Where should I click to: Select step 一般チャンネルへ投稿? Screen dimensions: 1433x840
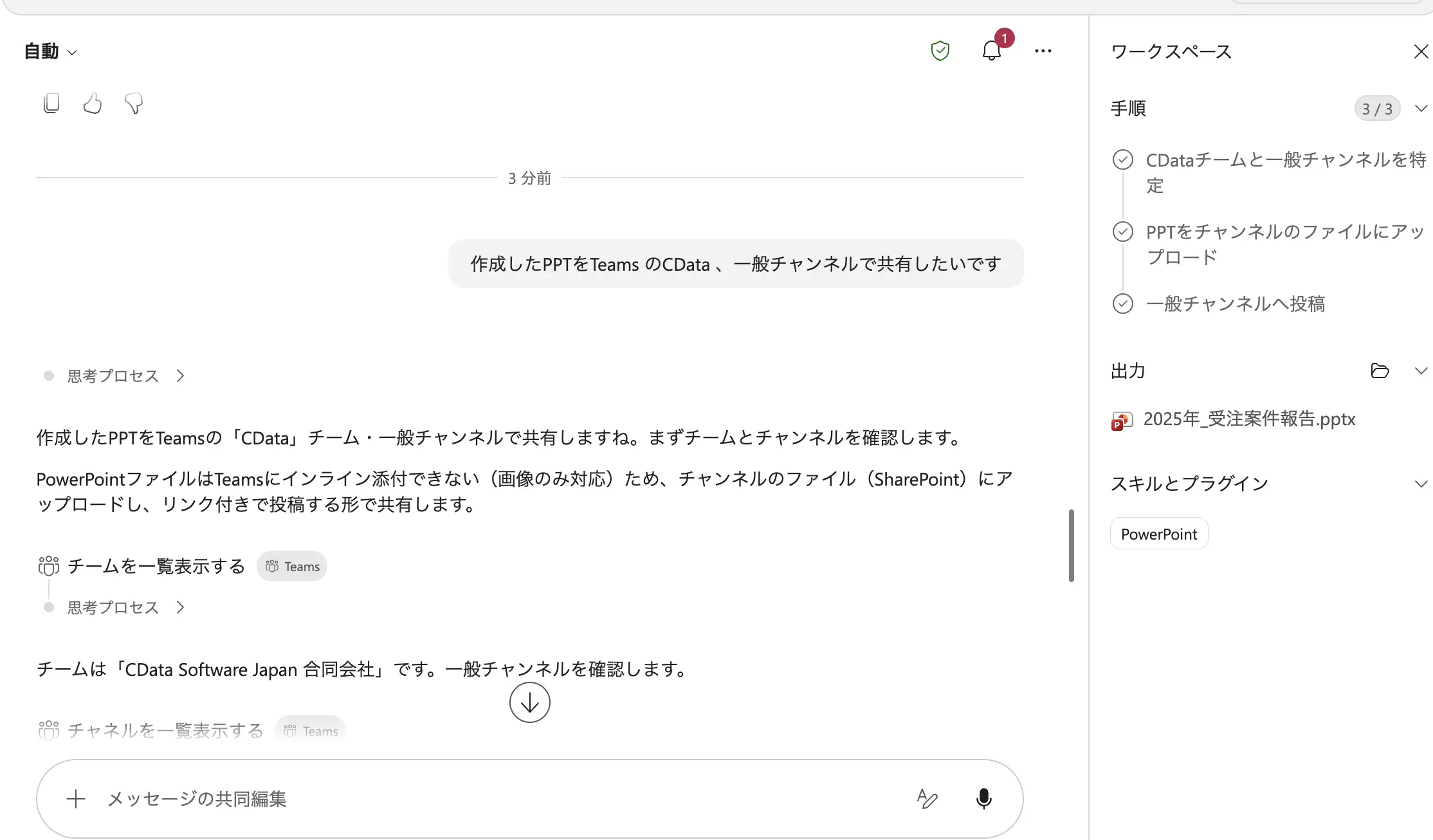(1236, 304)
